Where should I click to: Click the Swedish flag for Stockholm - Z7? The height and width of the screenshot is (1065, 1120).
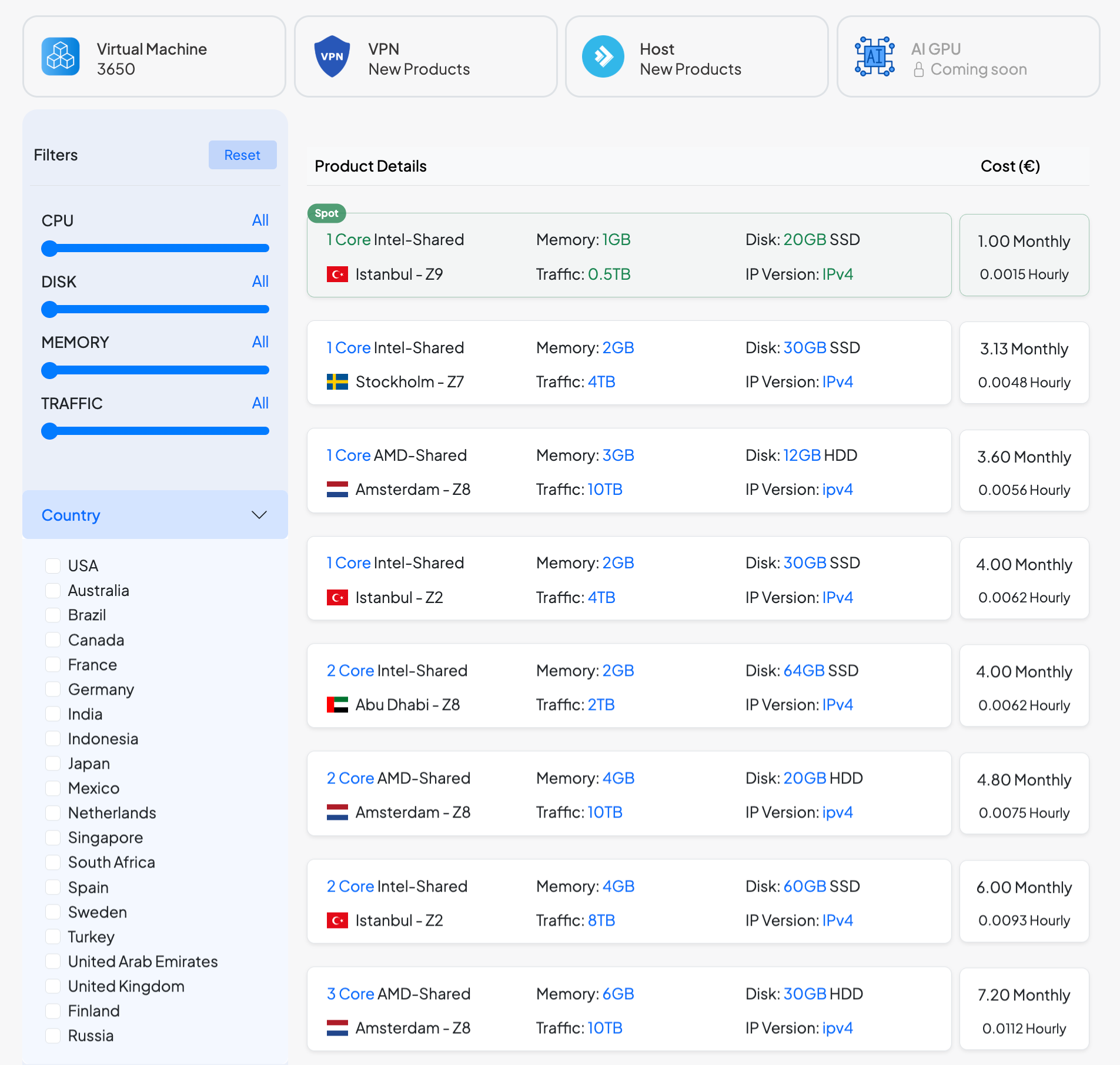click(337, 381)
